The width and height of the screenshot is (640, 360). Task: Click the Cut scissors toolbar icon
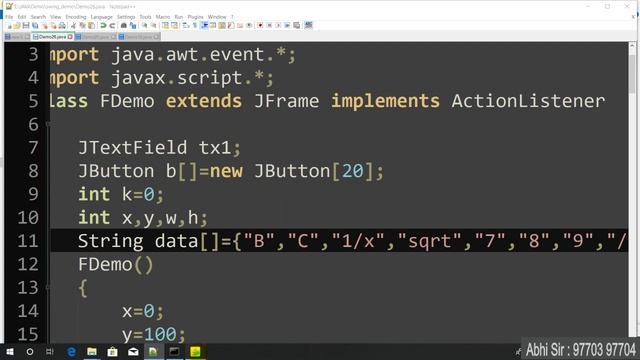[x=73, y=26]
